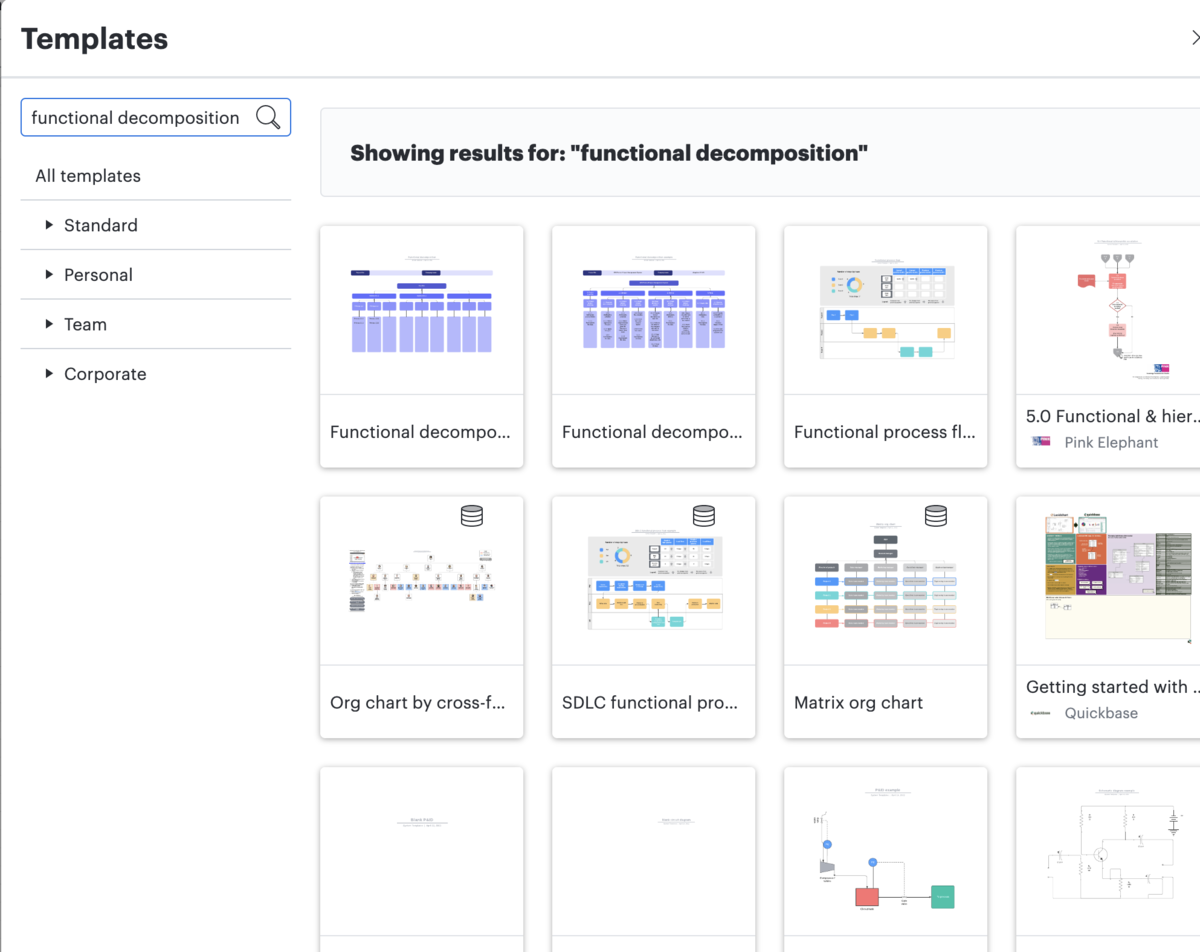Open the Matrix org chart template
The image size is (1200, 952).
tap(885, 580)
